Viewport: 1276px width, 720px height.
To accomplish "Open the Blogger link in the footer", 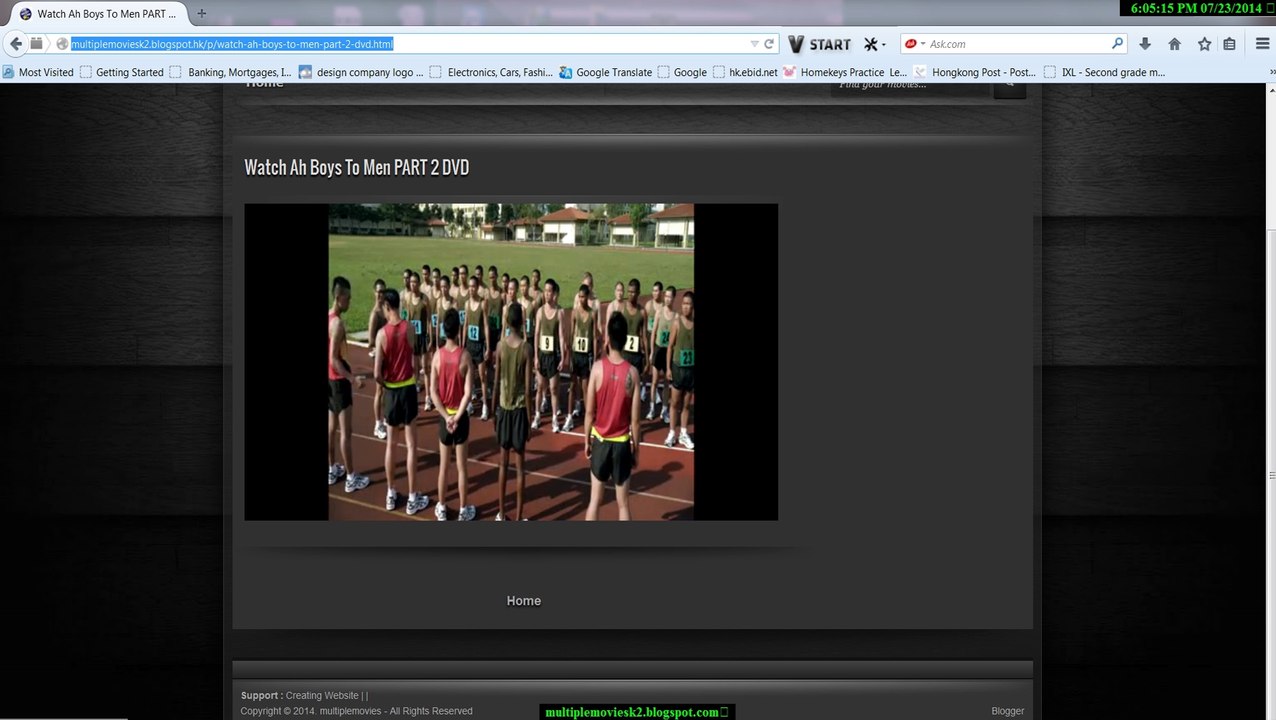I will 1008,711.
